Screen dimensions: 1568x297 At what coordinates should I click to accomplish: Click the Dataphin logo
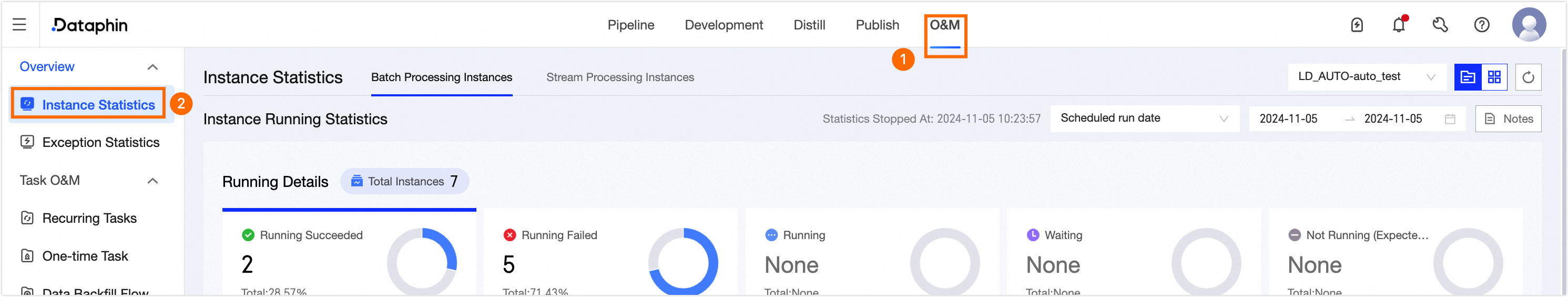89,25
